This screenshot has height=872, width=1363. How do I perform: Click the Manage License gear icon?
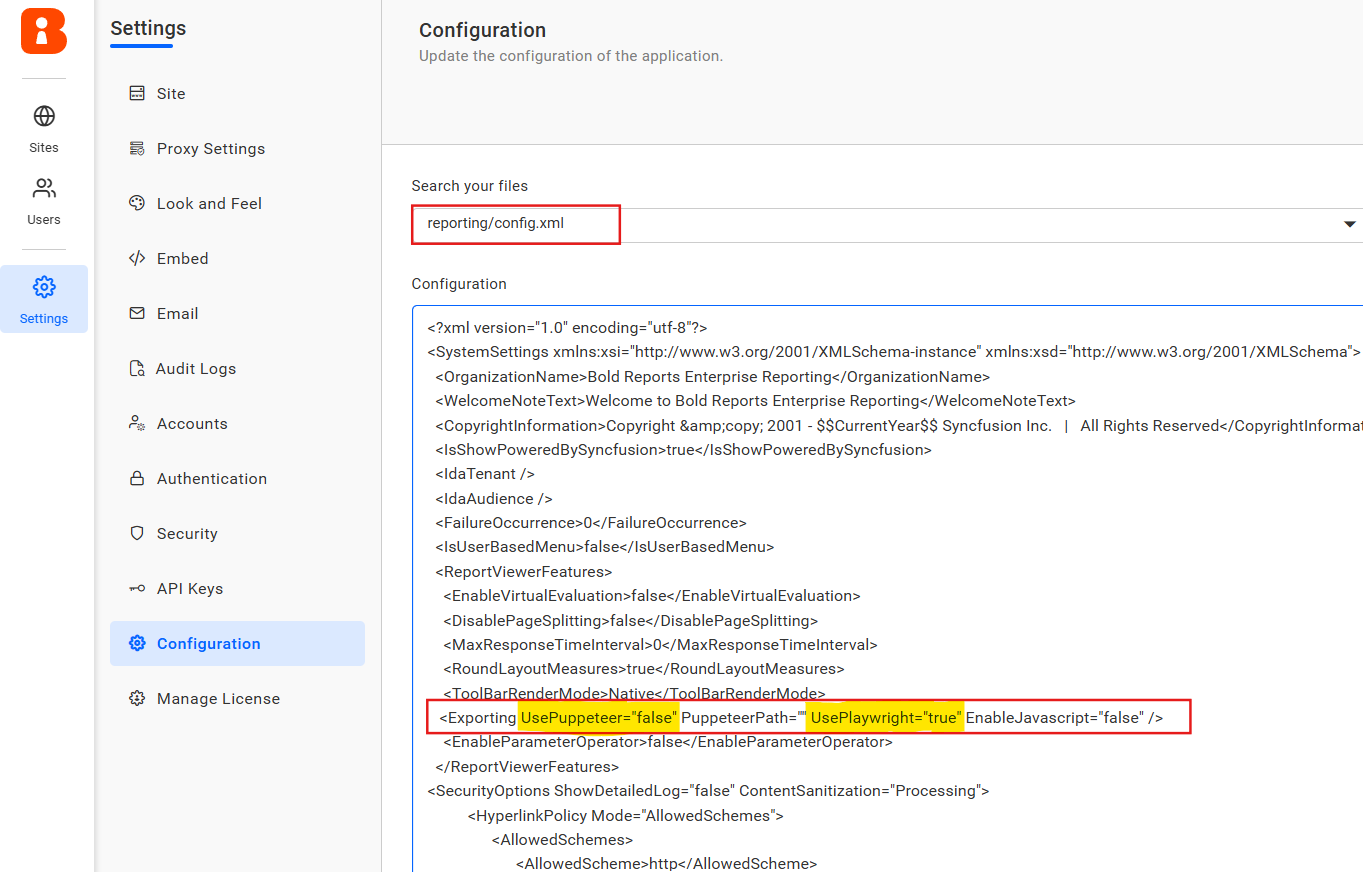pyautogui.click(x=137, y=698)
